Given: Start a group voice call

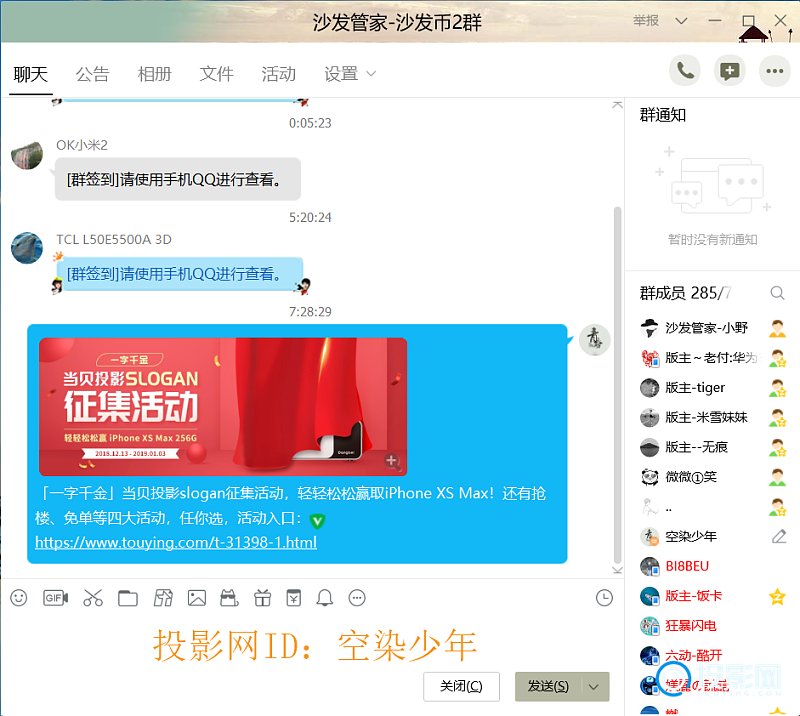Looking at the screenshot, I should [x=685, y=71].
